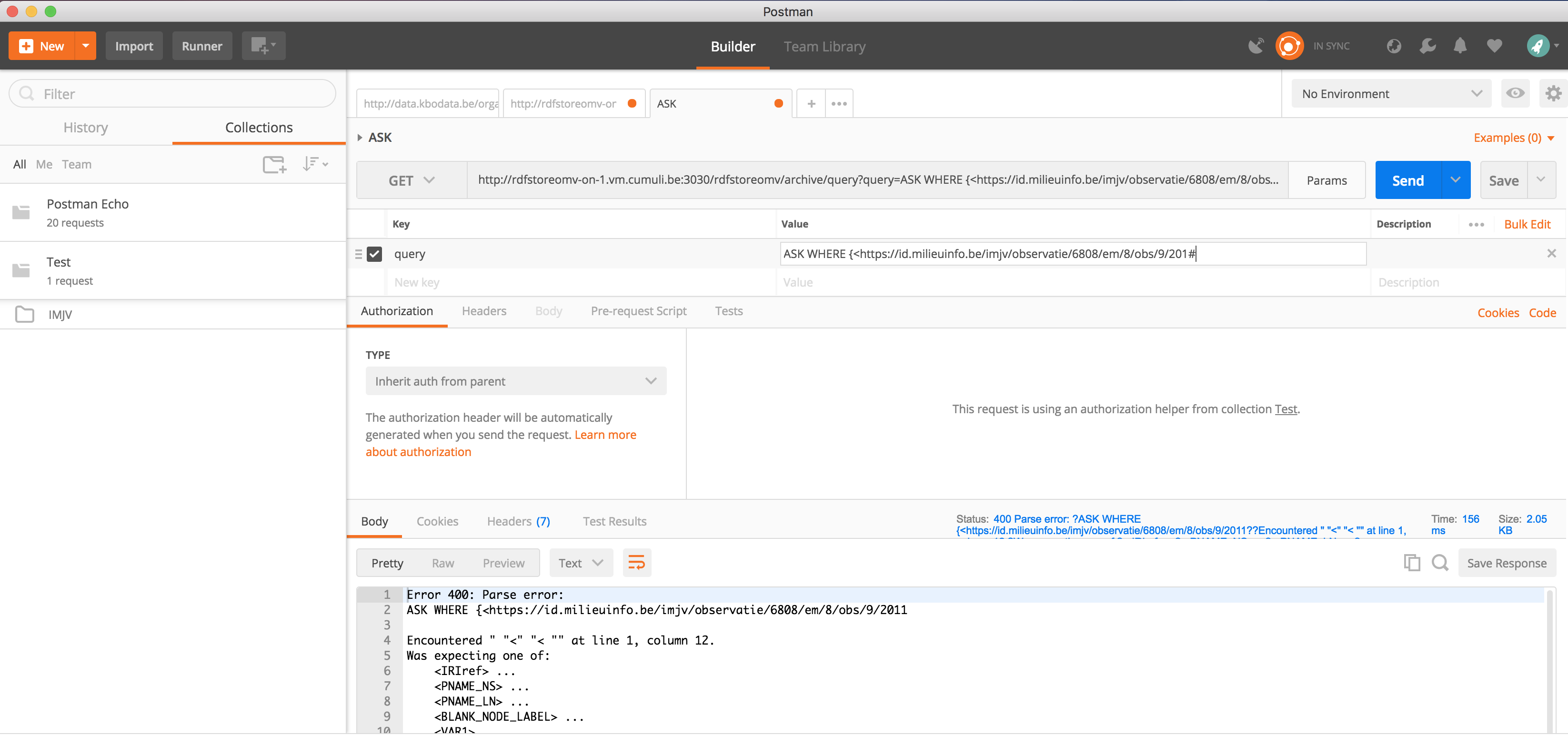The width and height of the screenshot is (1568, 735).
Task: Click the blue Send button
Action: click(x=1407, y=181)
